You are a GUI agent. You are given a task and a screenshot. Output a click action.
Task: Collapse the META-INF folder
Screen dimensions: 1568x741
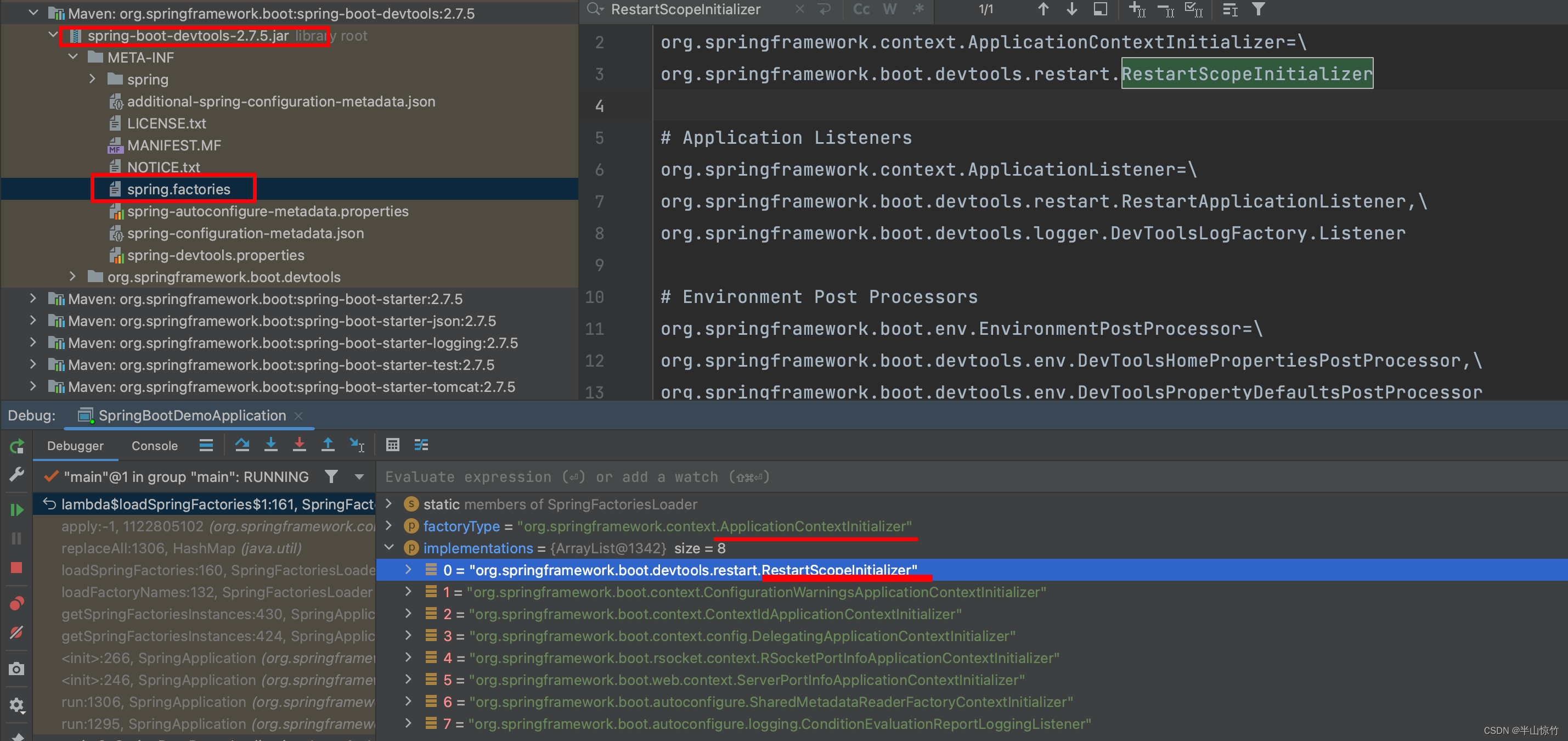coord(73,57)
